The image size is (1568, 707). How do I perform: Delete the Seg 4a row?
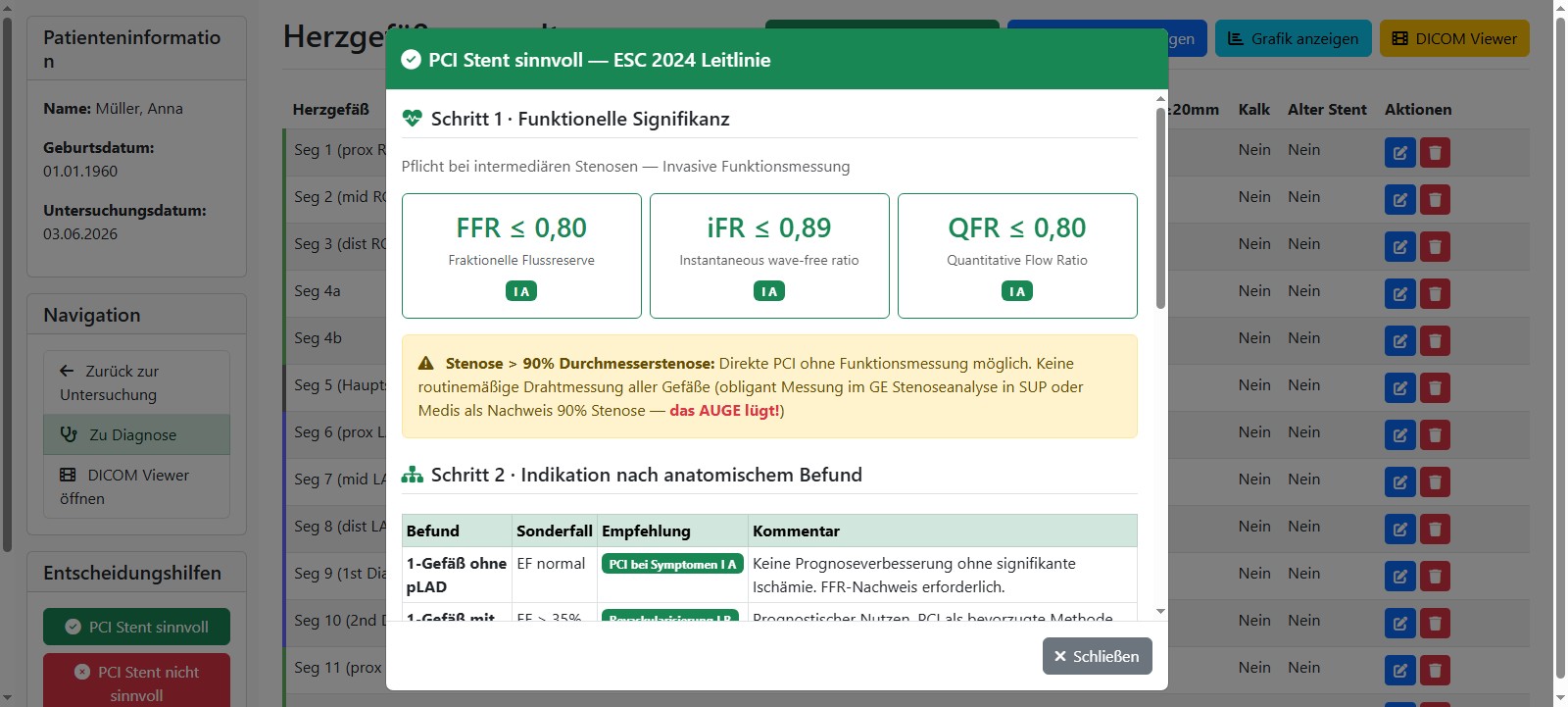[1435, 294]
